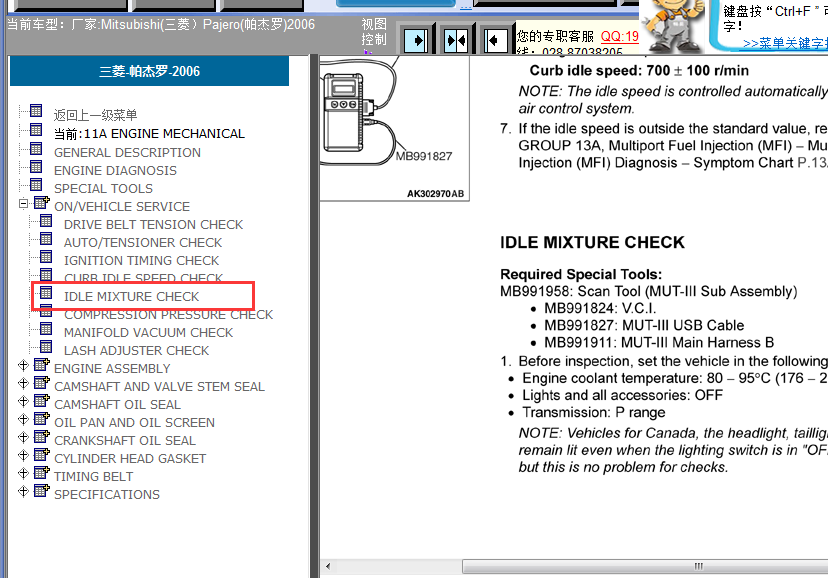828x578 pixels.
Task: Click the icon beside IDLE MIXTURE CHECK
Action: (x=46, y=292)
